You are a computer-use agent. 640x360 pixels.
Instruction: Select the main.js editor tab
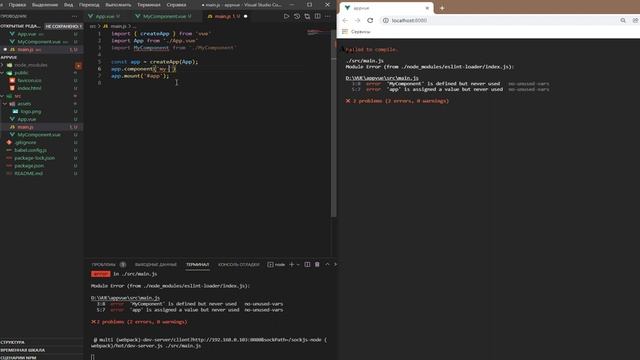[x=223, y=16]
